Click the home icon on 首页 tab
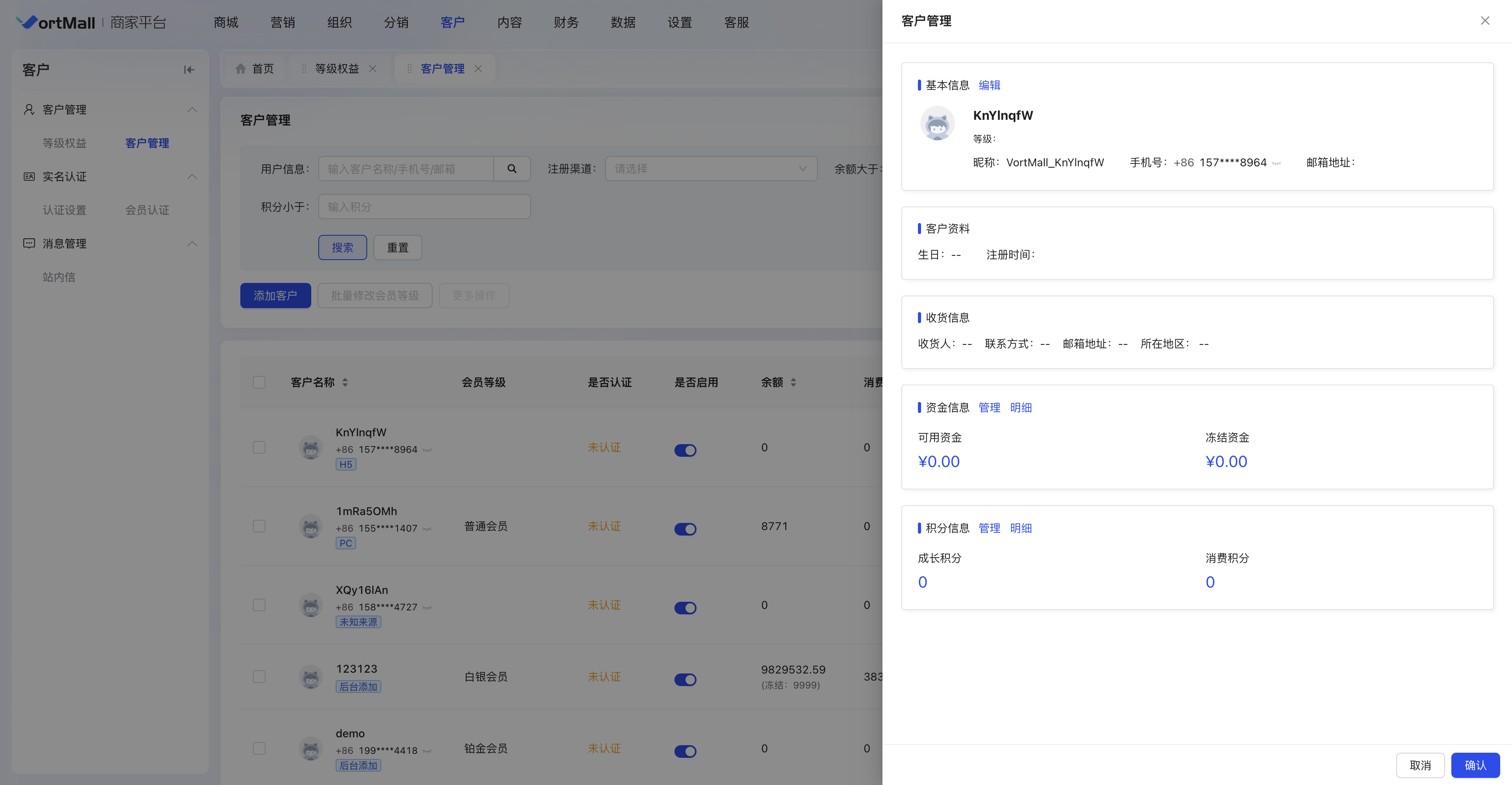This screenshot has width=1512, height=785. (x=241, y=69)
